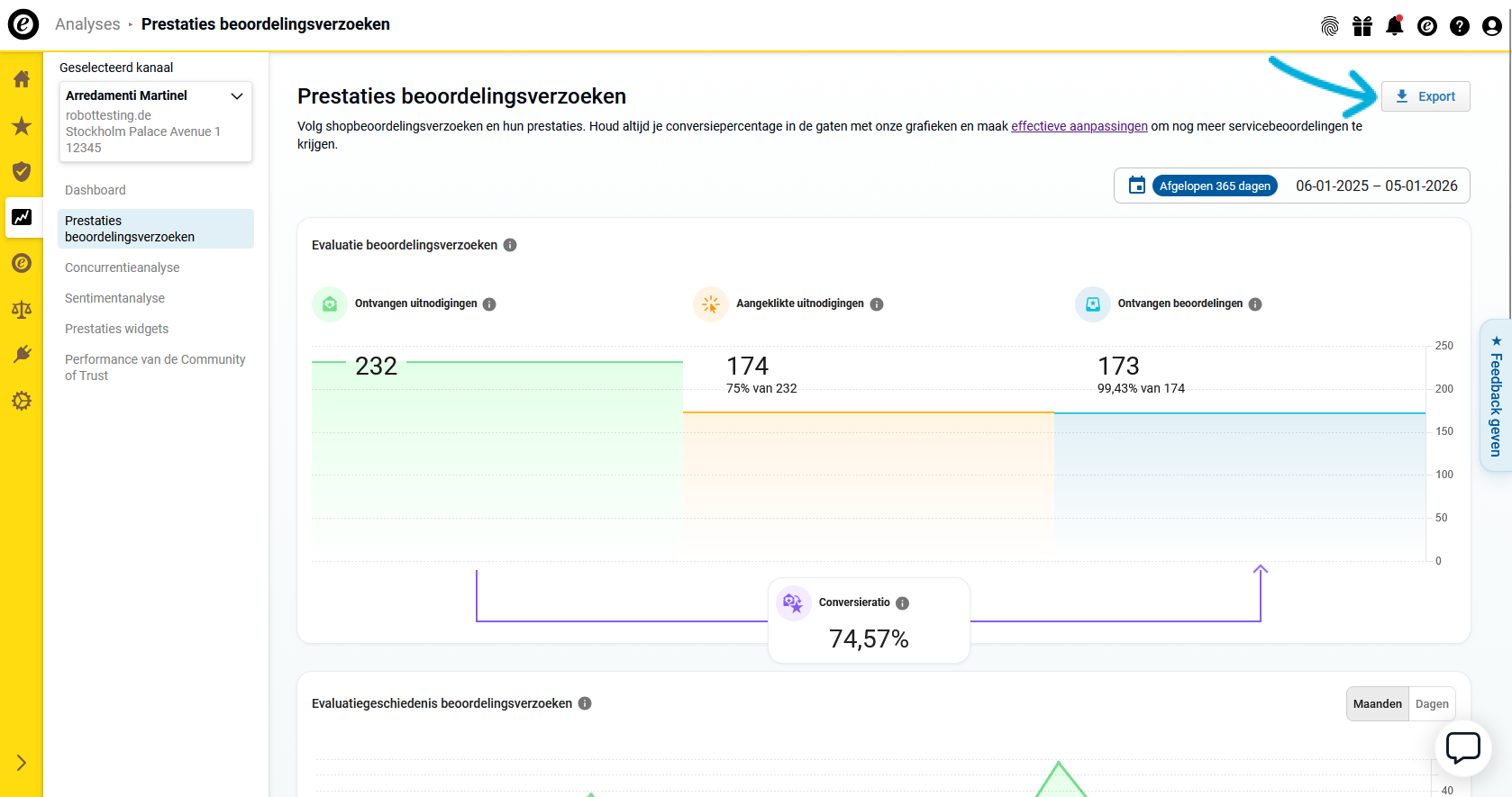
Task: Click the Export button
Action: coord(1425,96)
